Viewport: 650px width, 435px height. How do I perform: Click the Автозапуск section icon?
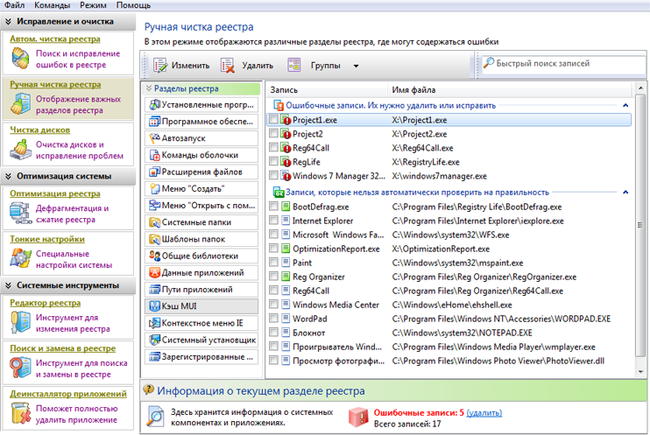pyautogui.click(x=155, y=138)
